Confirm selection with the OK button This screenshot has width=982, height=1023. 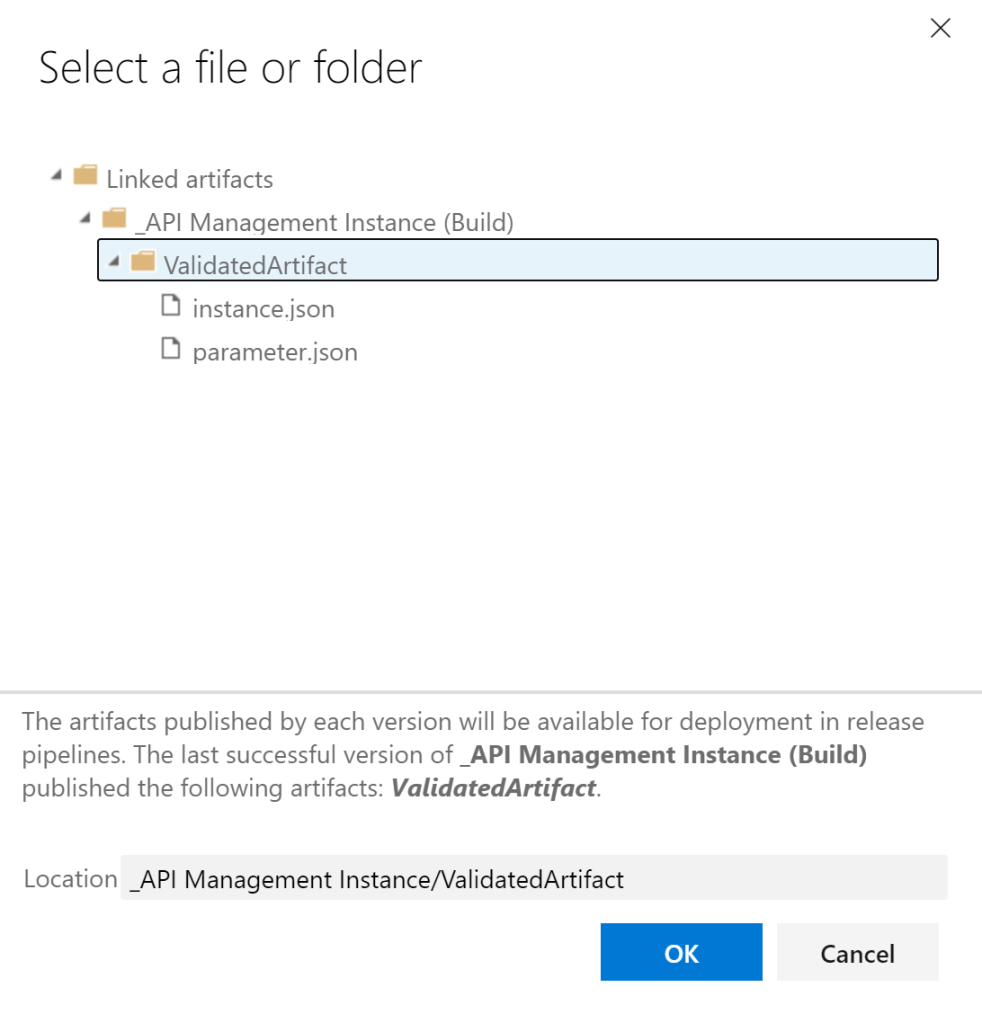681,952
